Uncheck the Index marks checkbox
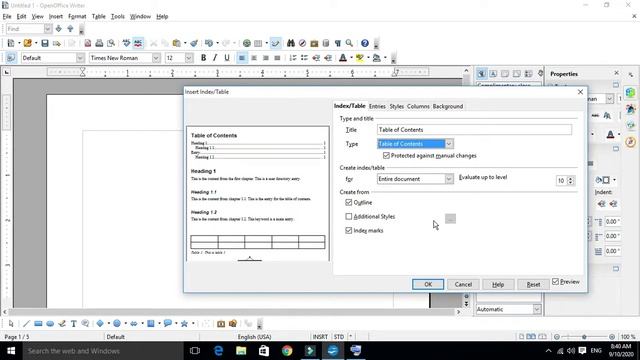The height and width of the screenshot is (360, 640). click(x=349, y=231)
